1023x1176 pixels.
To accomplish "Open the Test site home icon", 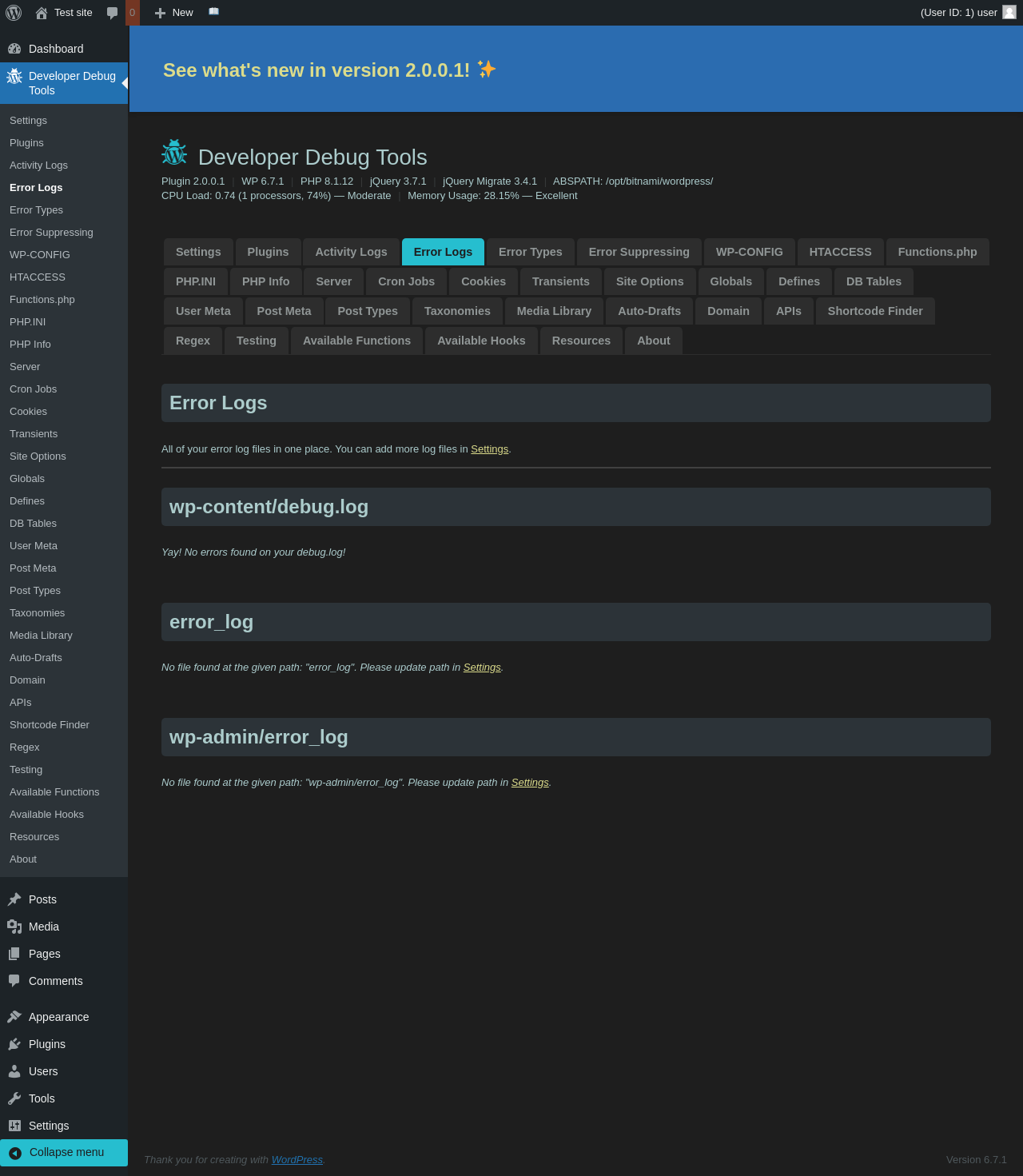I will (42, 13).
